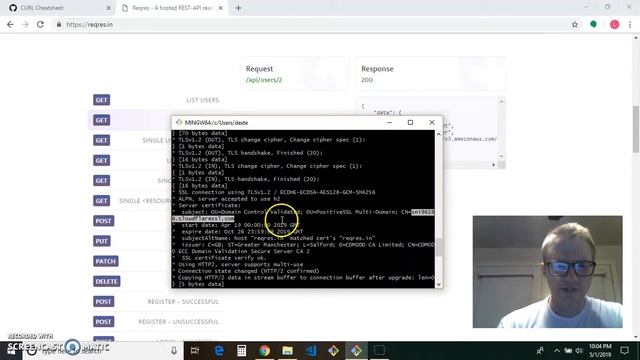Bookmark this page with the star icon
This screenshot has height=360, width=640.
coord(575,24)
